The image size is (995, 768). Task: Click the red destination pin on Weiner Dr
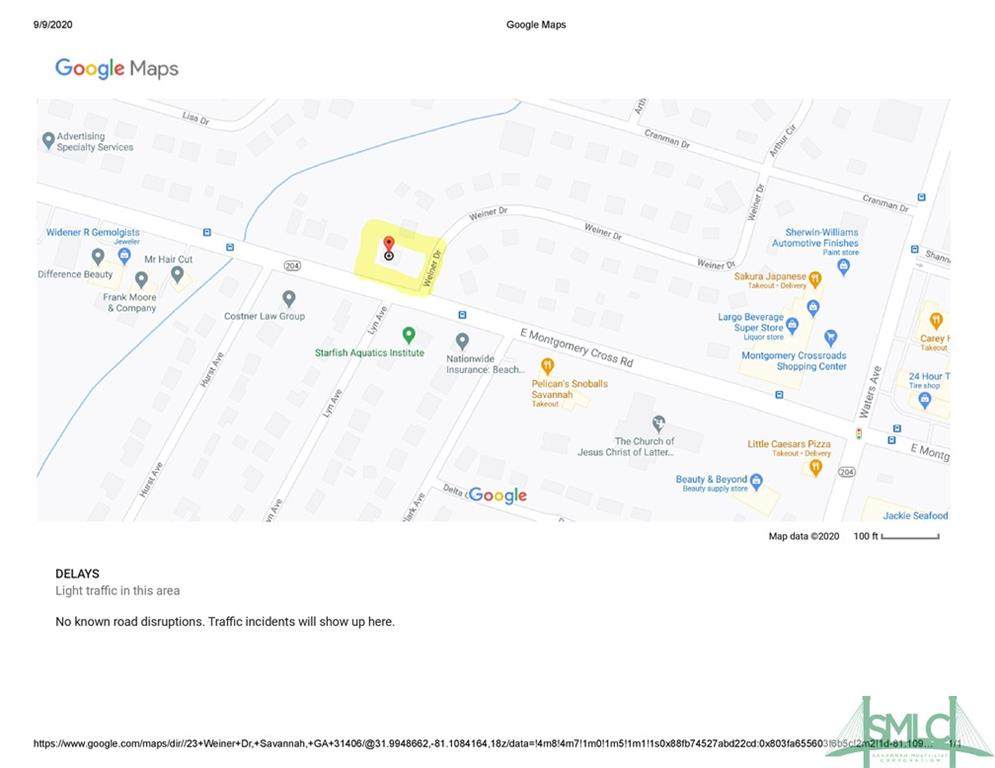pos(389,245)
